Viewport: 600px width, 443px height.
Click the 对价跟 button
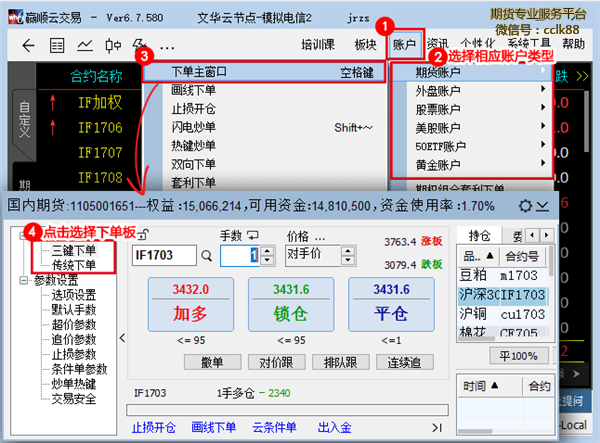click(277, 362)
